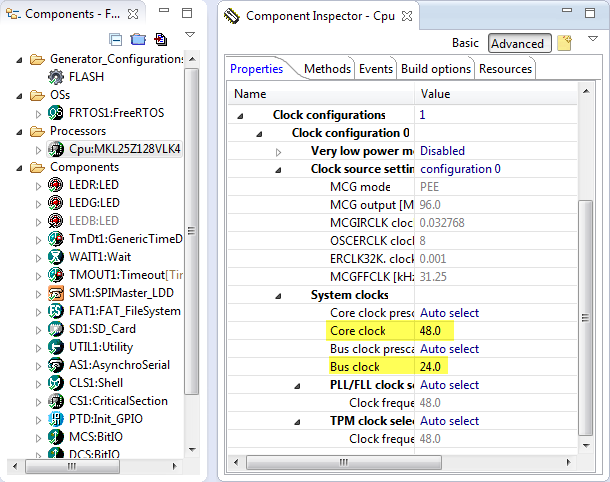The image size is (610, 482).
Task: Switch inspector to Basic view
Action: pos(465,43)
